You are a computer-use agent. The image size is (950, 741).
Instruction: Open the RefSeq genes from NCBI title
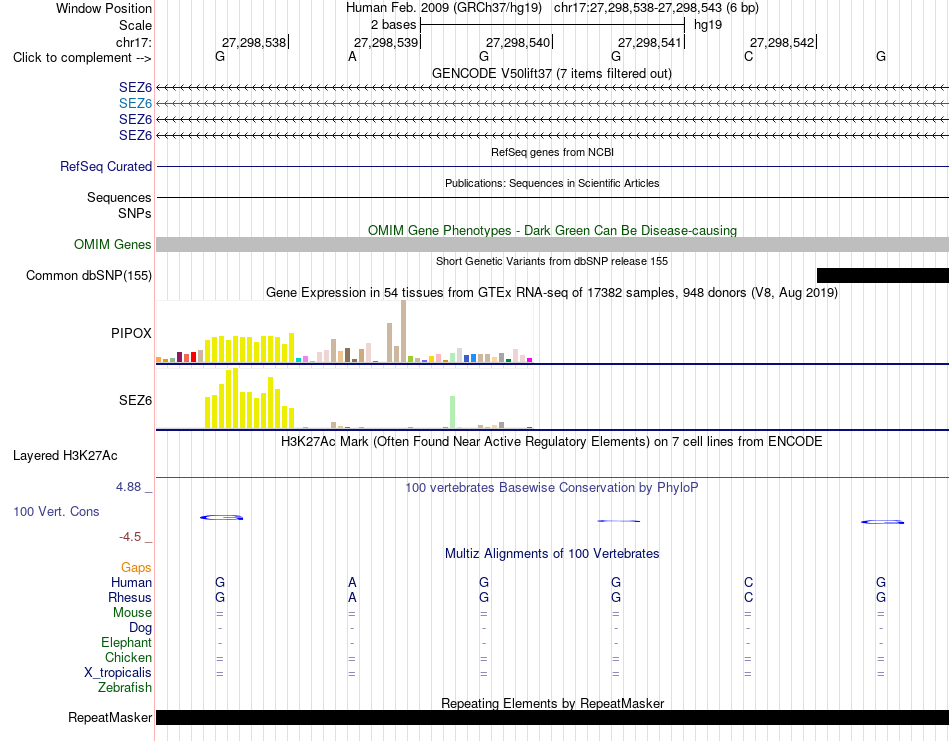[552, 152]
